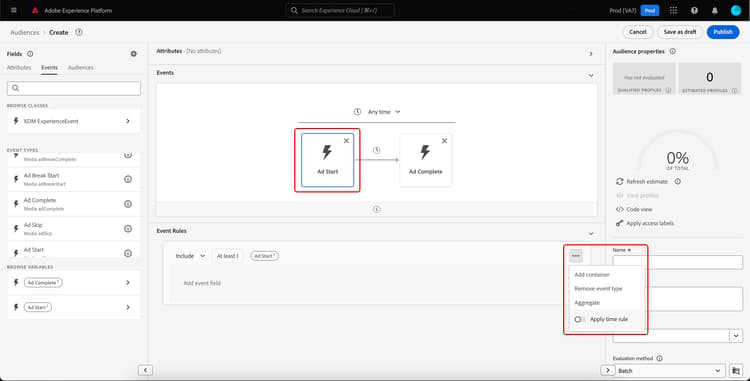Open the three-dot event rule options
Image resolution: width=750 pixels, height=381 pixels.
click(576, 256)
